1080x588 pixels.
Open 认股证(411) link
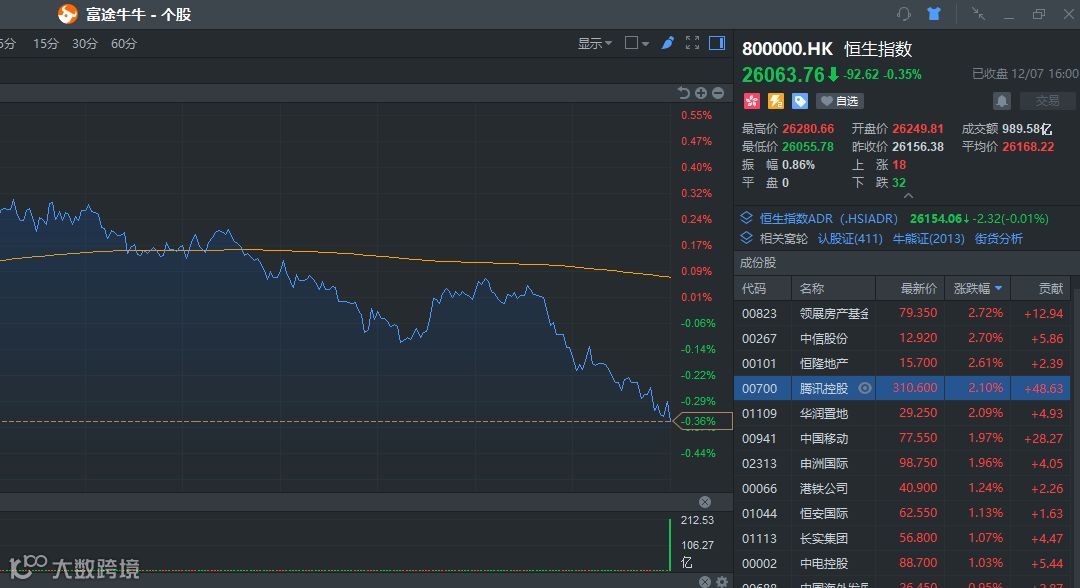coord(850,238)
